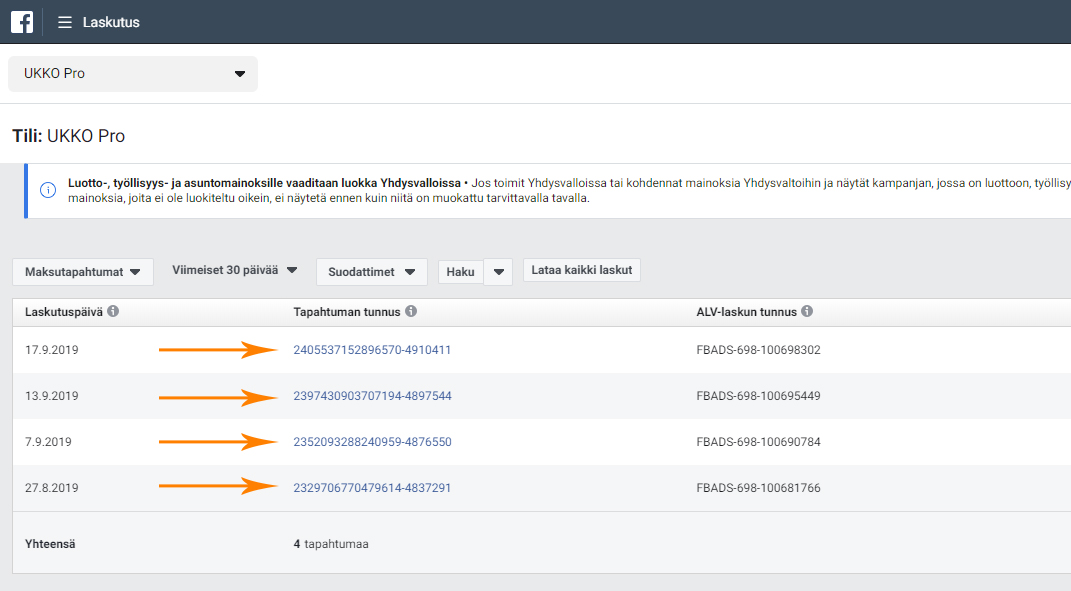
Task: Click info icon beside Tapahtuman tunnus header
Action: [x=411, y=311]
